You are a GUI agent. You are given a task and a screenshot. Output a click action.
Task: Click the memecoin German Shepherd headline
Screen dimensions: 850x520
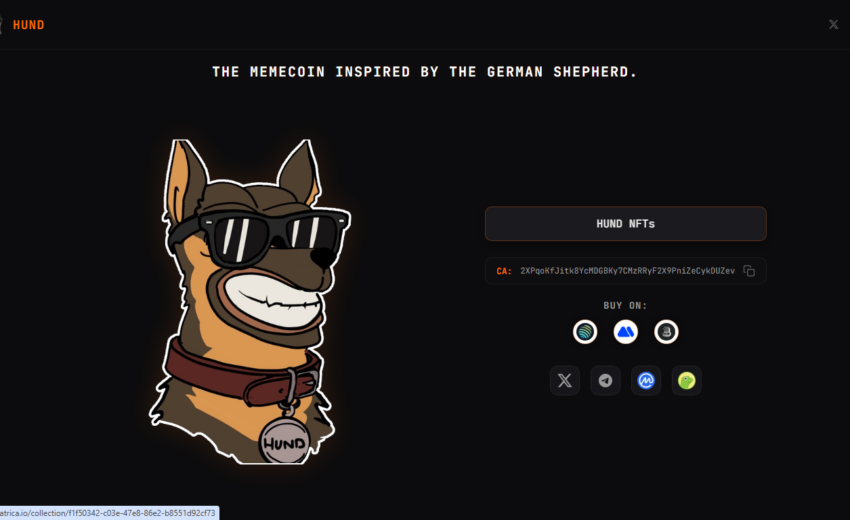[424, 72]
